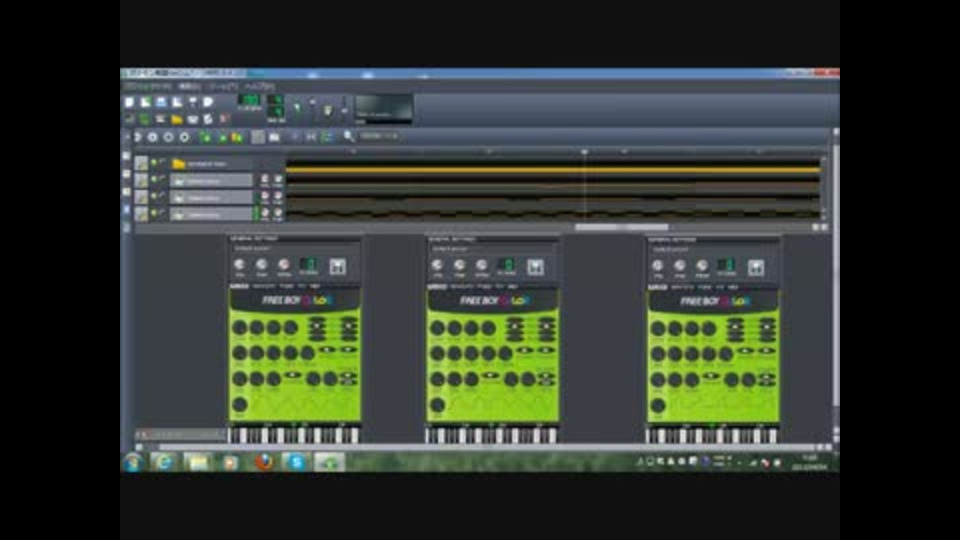Save the current project
The image size is (960, 540).
[x=193, y=102]
